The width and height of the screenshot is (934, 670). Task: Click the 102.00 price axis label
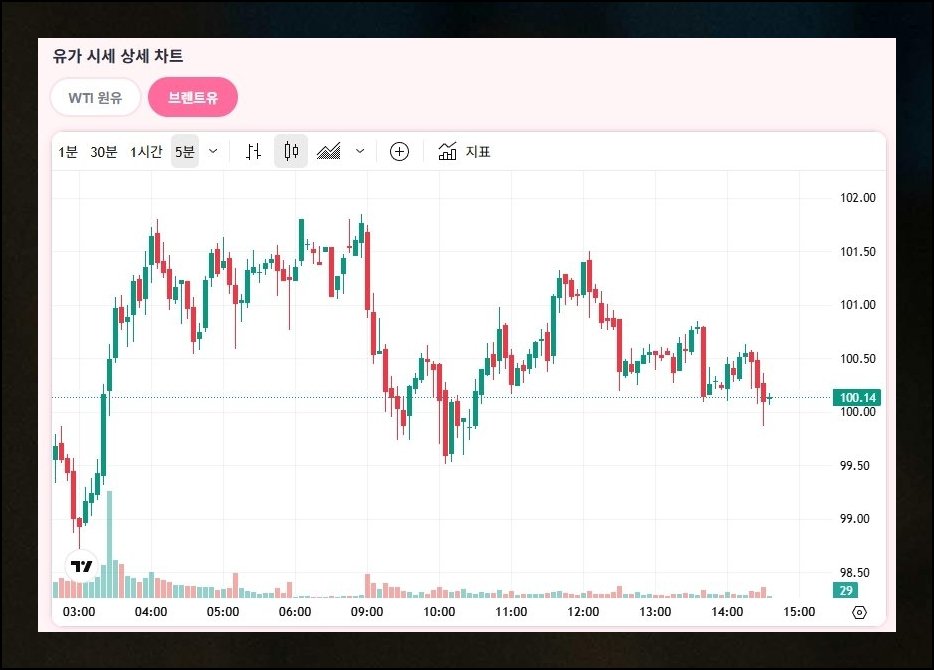point(858,198)
